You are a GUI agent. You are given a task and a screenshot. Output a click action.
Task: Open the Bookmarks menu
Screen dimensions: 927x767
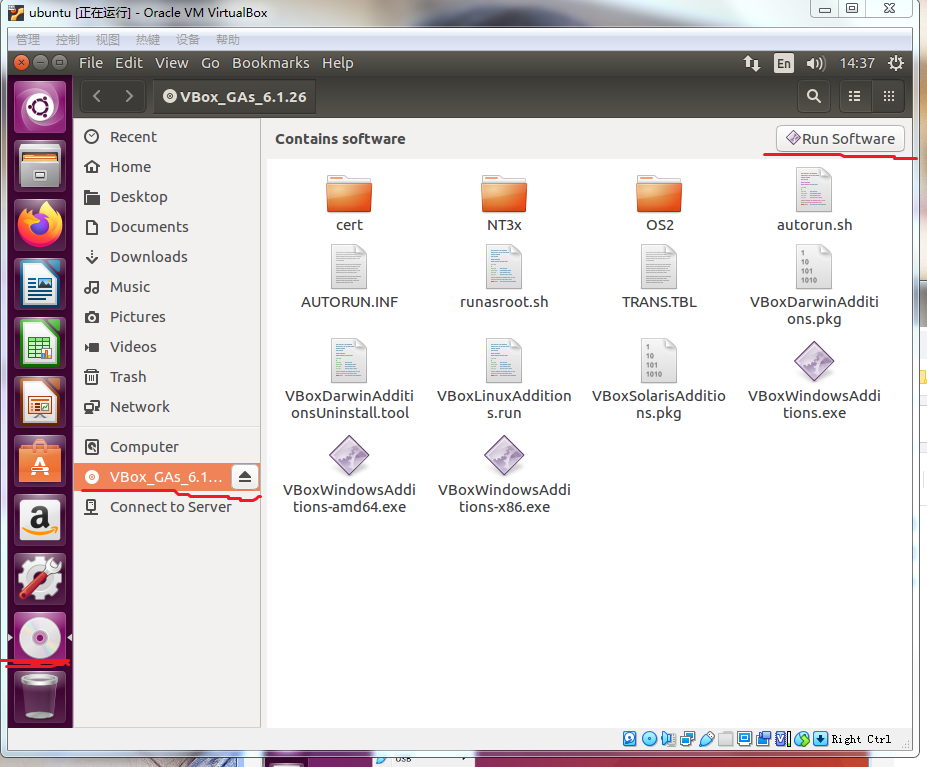[271, 63]
